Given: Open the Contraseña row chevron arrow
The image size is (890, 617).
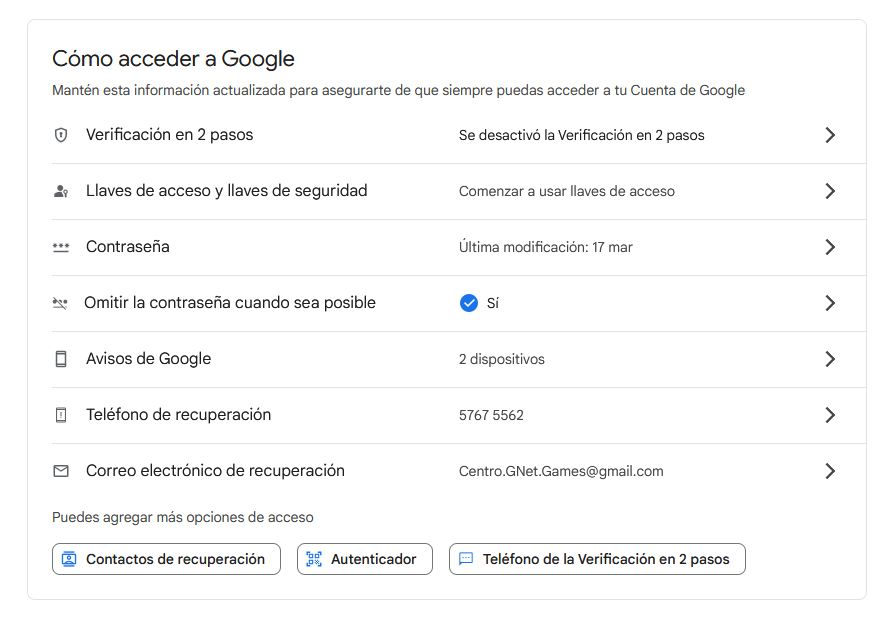Looking at the screenshot, I should click(x=829, y=247).
